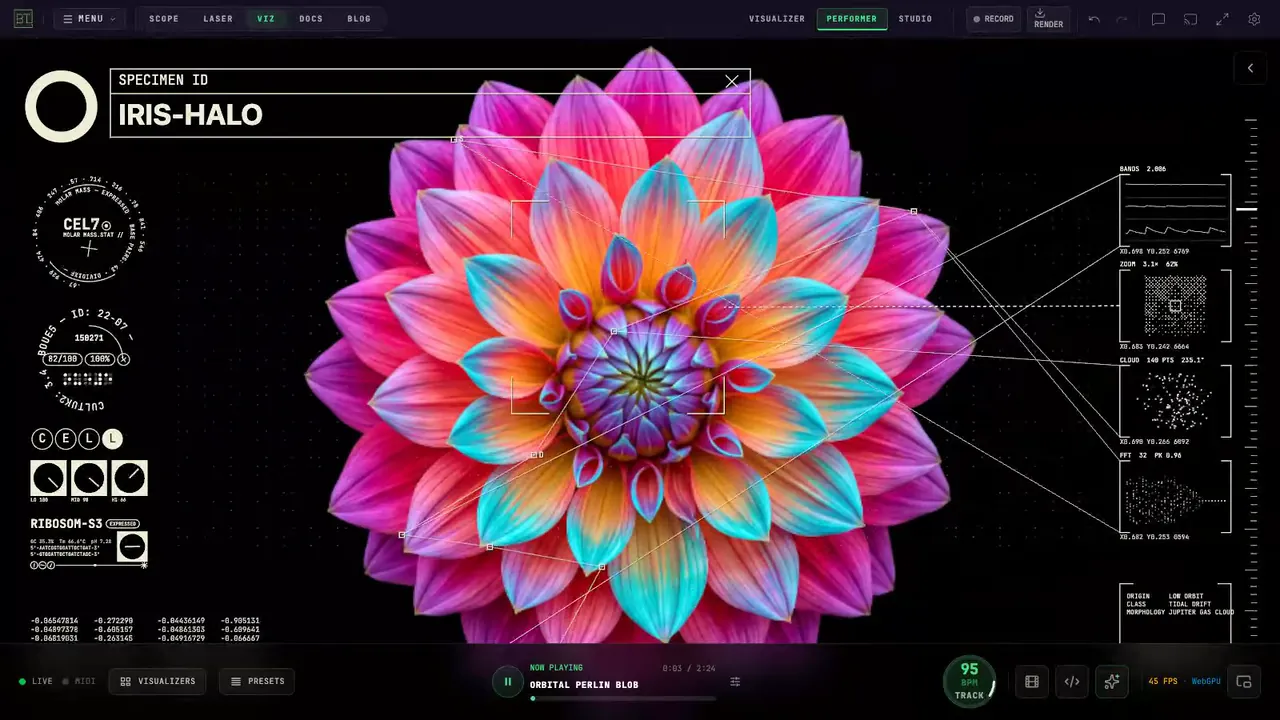Open the Blog tab
1280x720 pixels.
coord(359,19)
